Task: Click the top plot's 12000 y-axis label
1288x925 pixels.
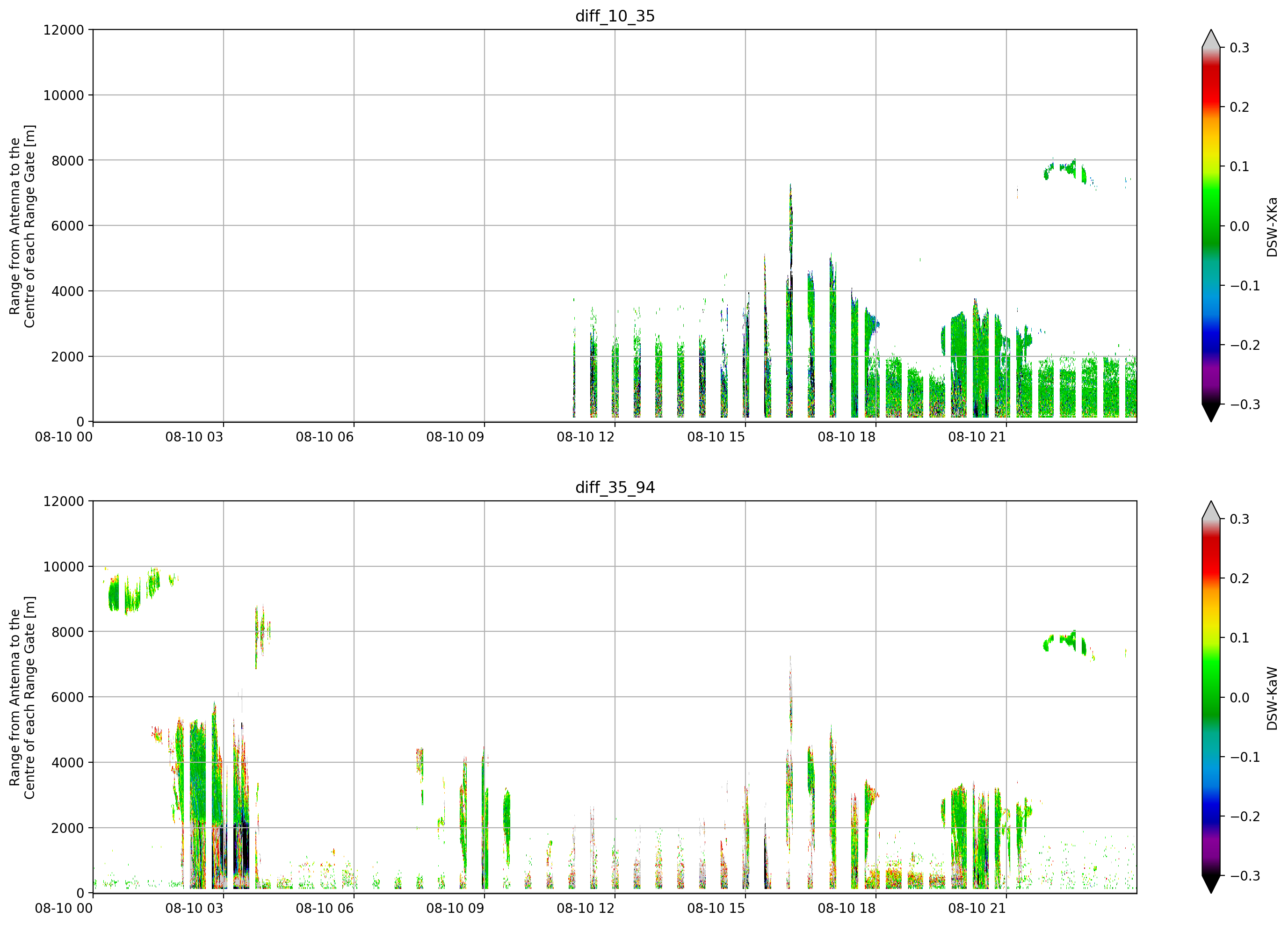Action: (64, 30)
